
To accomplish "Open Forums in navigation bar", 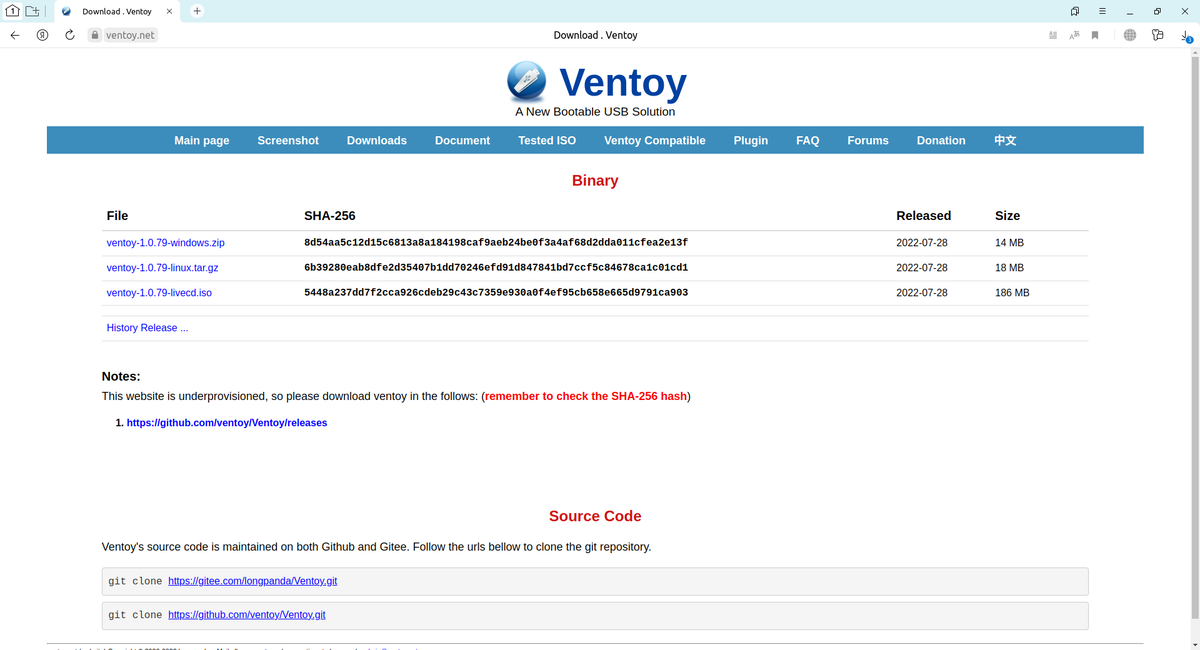I will pos(868,141).
